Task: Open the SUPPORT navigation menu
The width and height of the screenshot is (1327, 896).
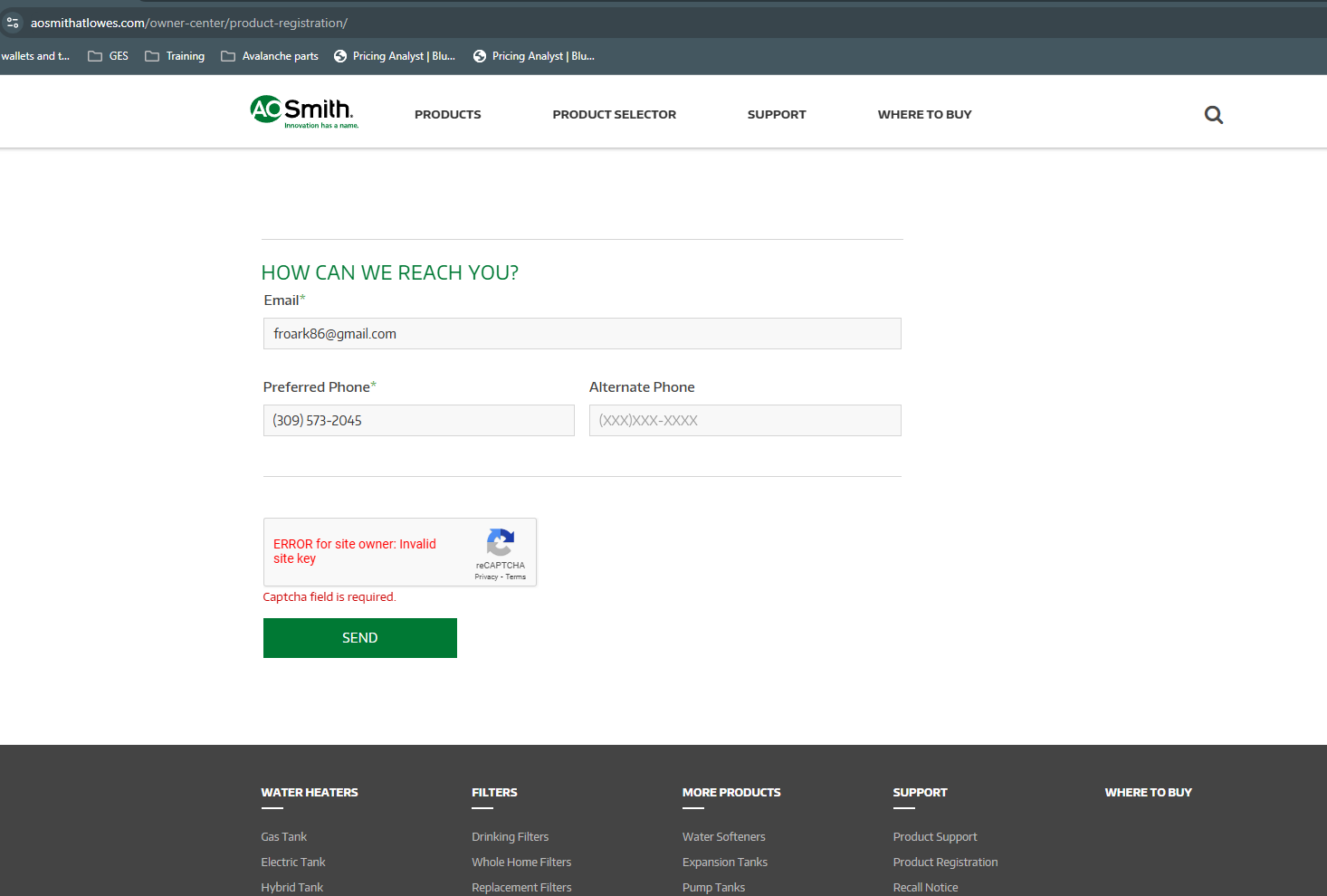Action: [x=776, y=115]
